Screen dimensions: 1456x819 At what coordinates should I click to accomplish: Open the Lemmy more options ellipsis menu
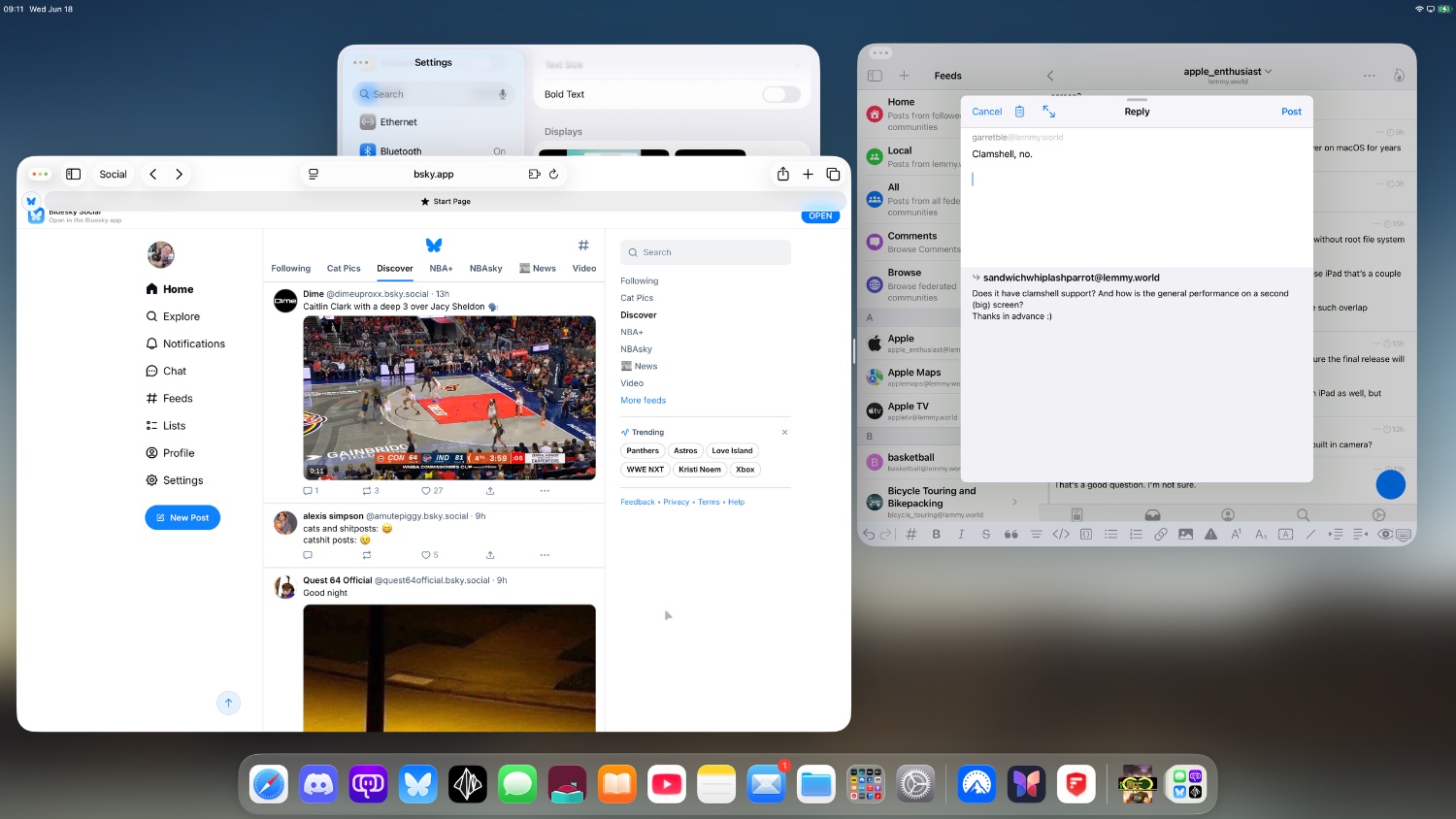click(1369, 76)
